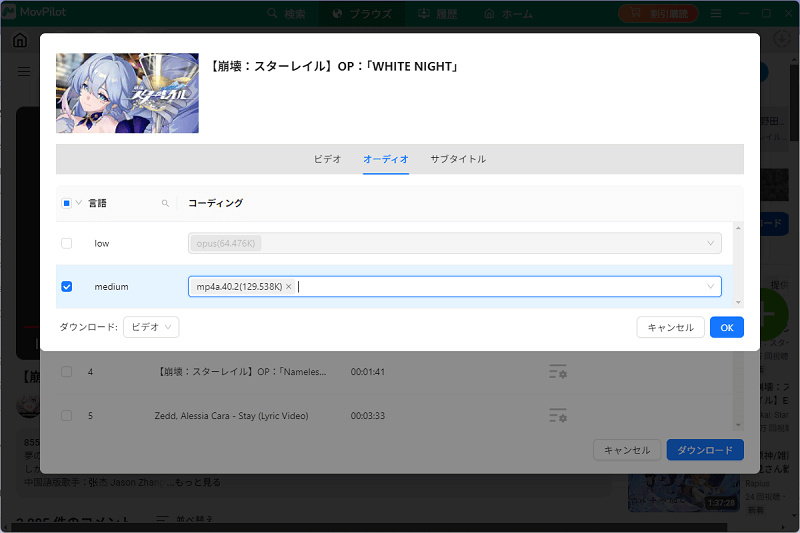The width and height of the screenshot is (800, 533).
Task: Open the search tab magnifier icon
Action: click(272, 13)
